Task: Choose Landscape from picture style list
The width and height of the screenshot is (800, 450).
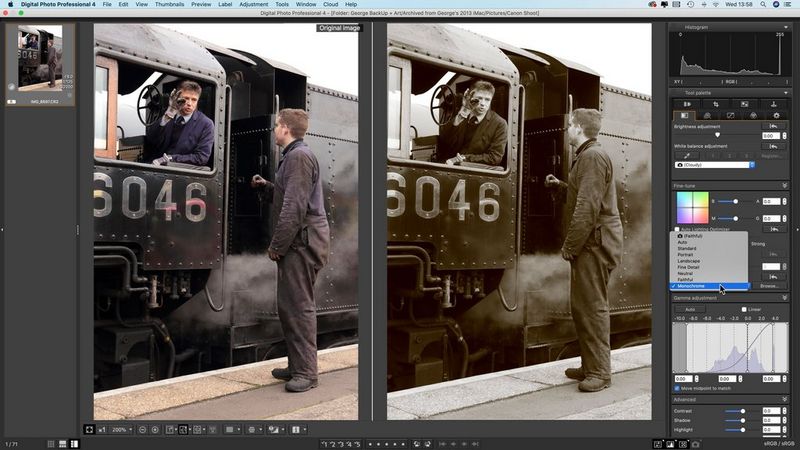Action: click(x=687, y=260)
